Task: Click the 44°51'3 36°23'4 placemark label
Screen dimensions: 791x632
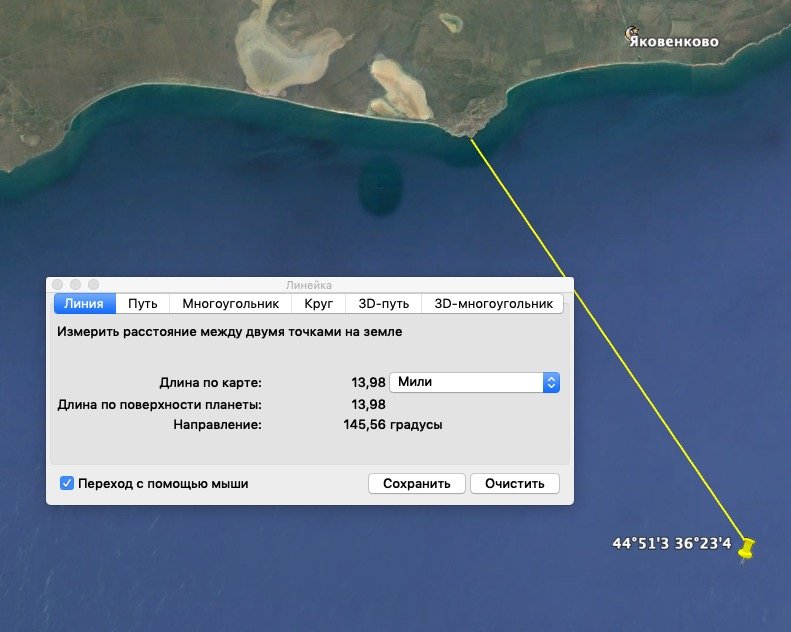Action: pyautogui.click(x=671, y=544)
